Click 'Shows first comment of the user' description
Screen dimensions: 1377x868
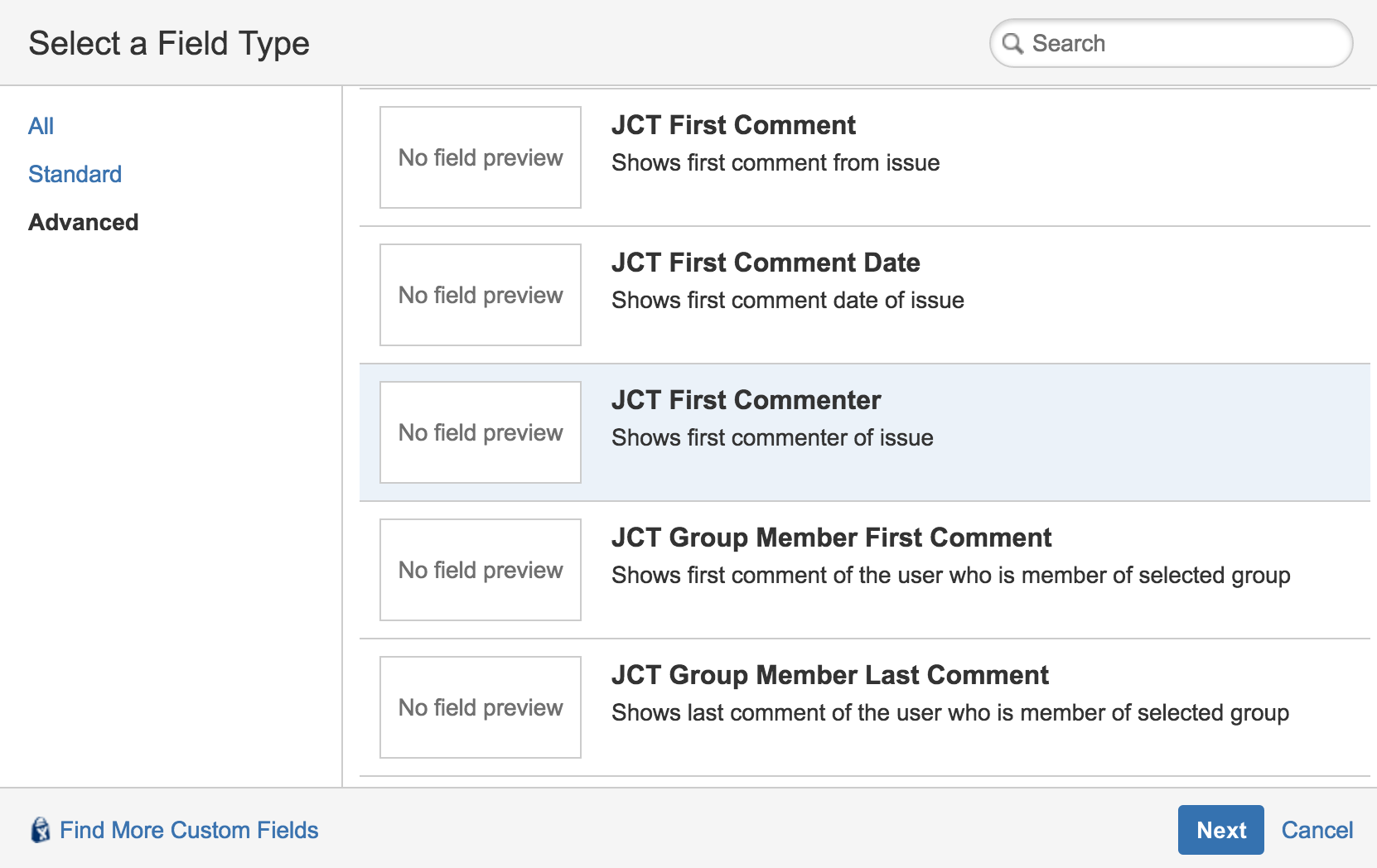click(950, 576)
